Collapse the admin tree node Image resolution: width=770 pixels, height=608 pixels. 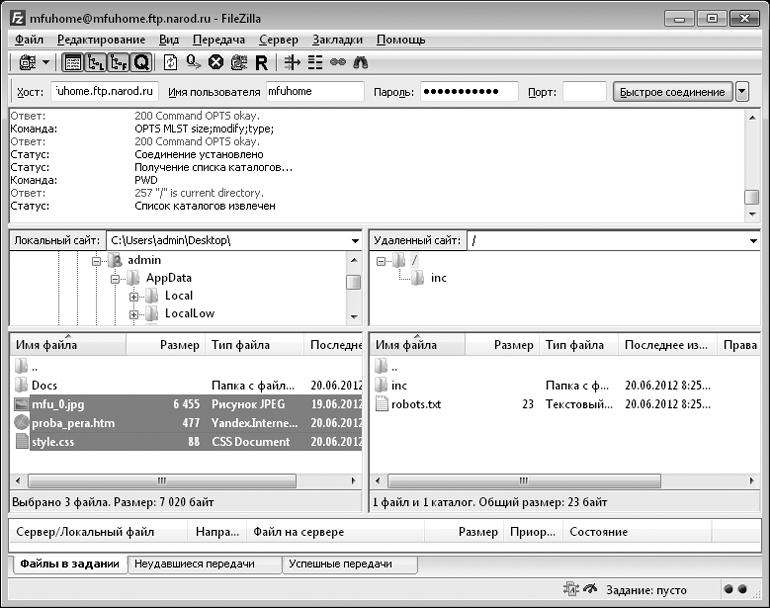pos(96,261)
